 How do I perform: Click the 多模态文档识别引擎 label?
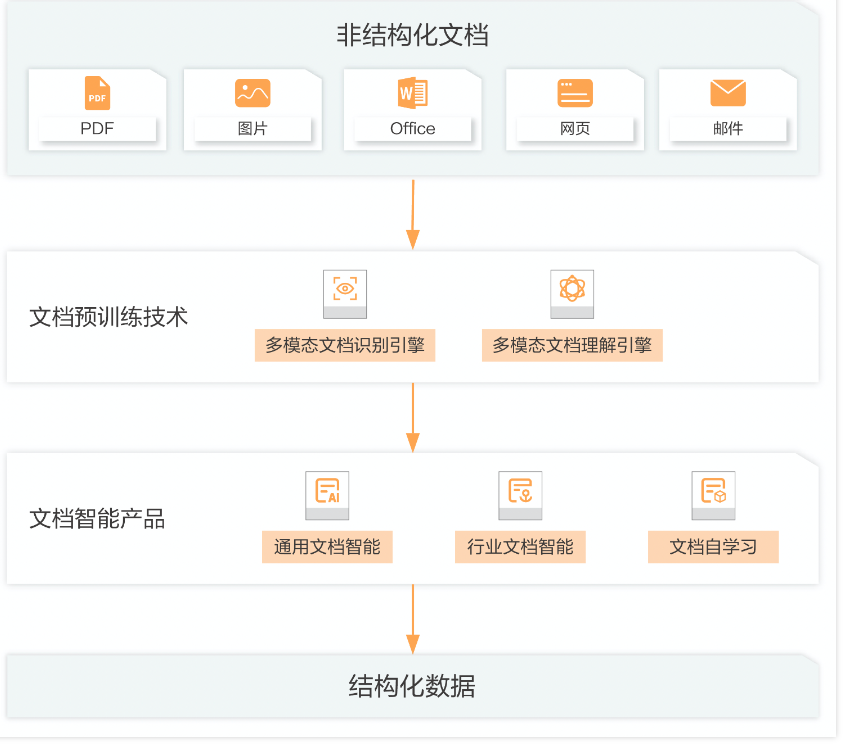click(x=345, y=345)
